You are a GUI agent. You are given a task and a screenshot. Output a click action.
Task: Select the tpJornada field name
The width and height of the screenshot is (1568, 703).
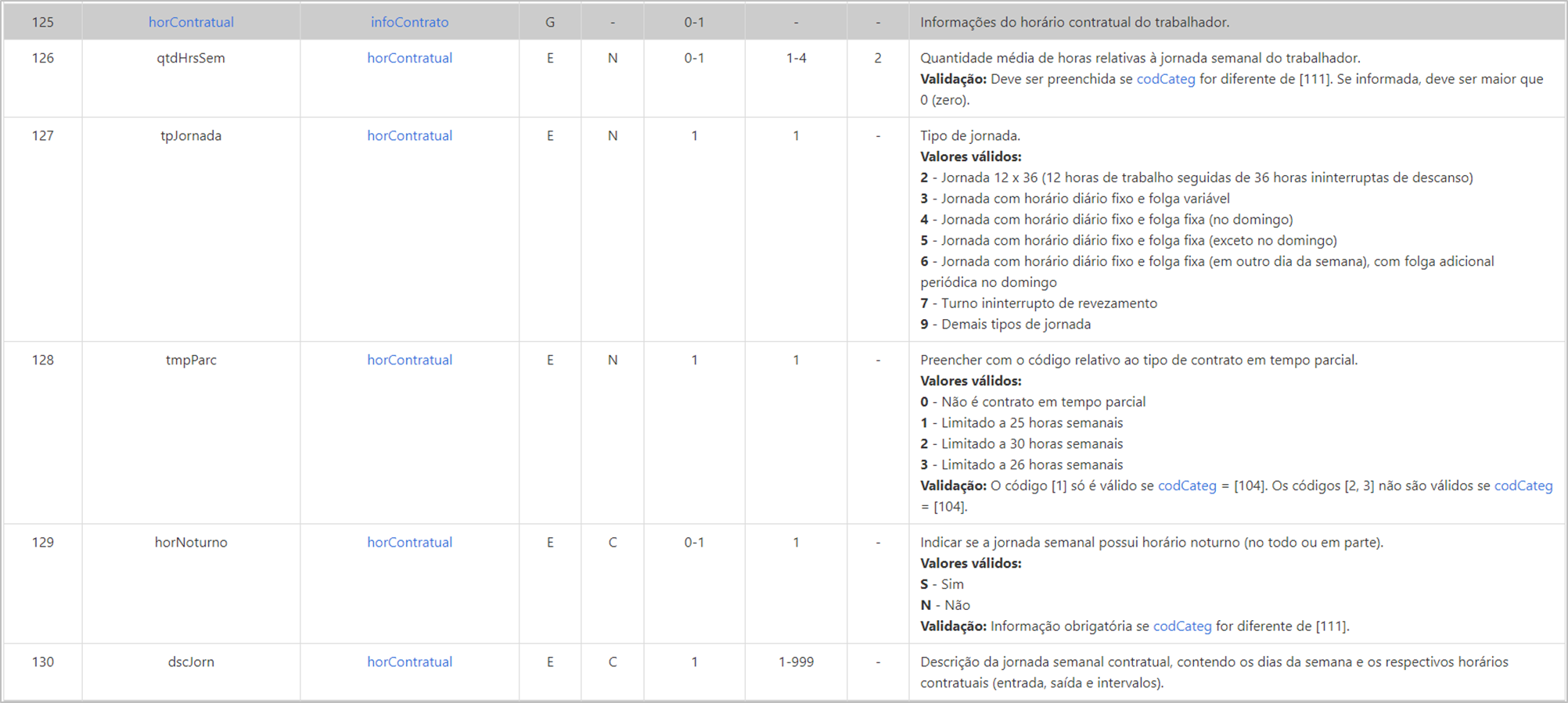click(191, 135)
